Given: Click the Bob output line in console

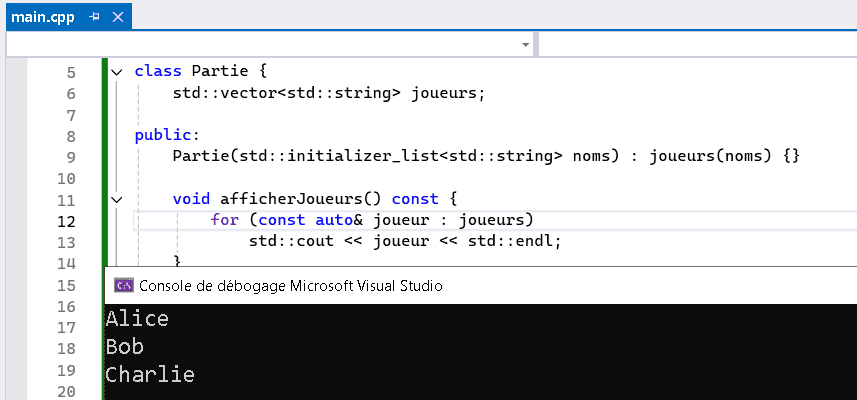Looking at the screenshot, I should tap(125, 346).
